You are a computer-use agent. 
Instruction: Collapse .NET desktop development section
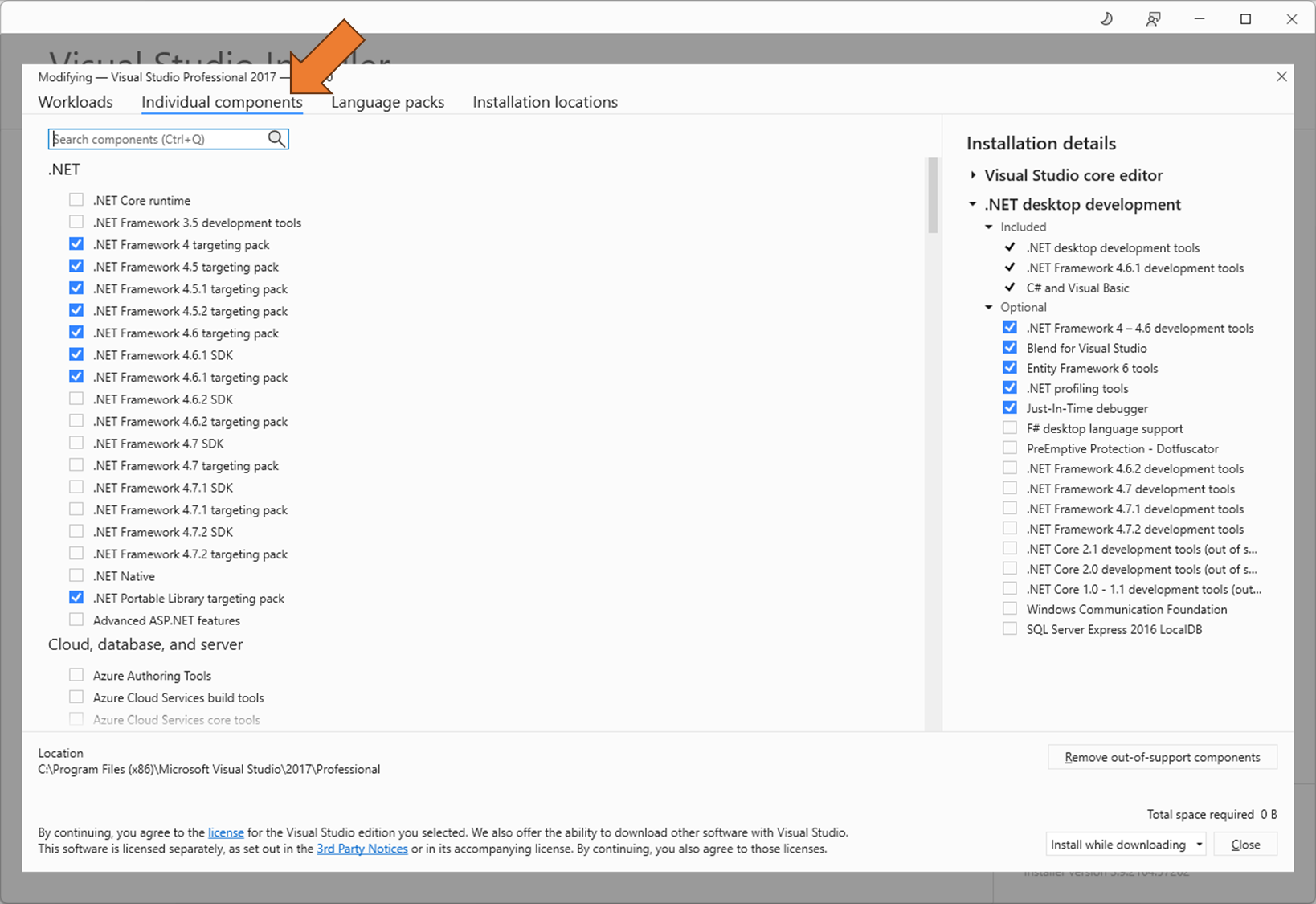point(973,204)
